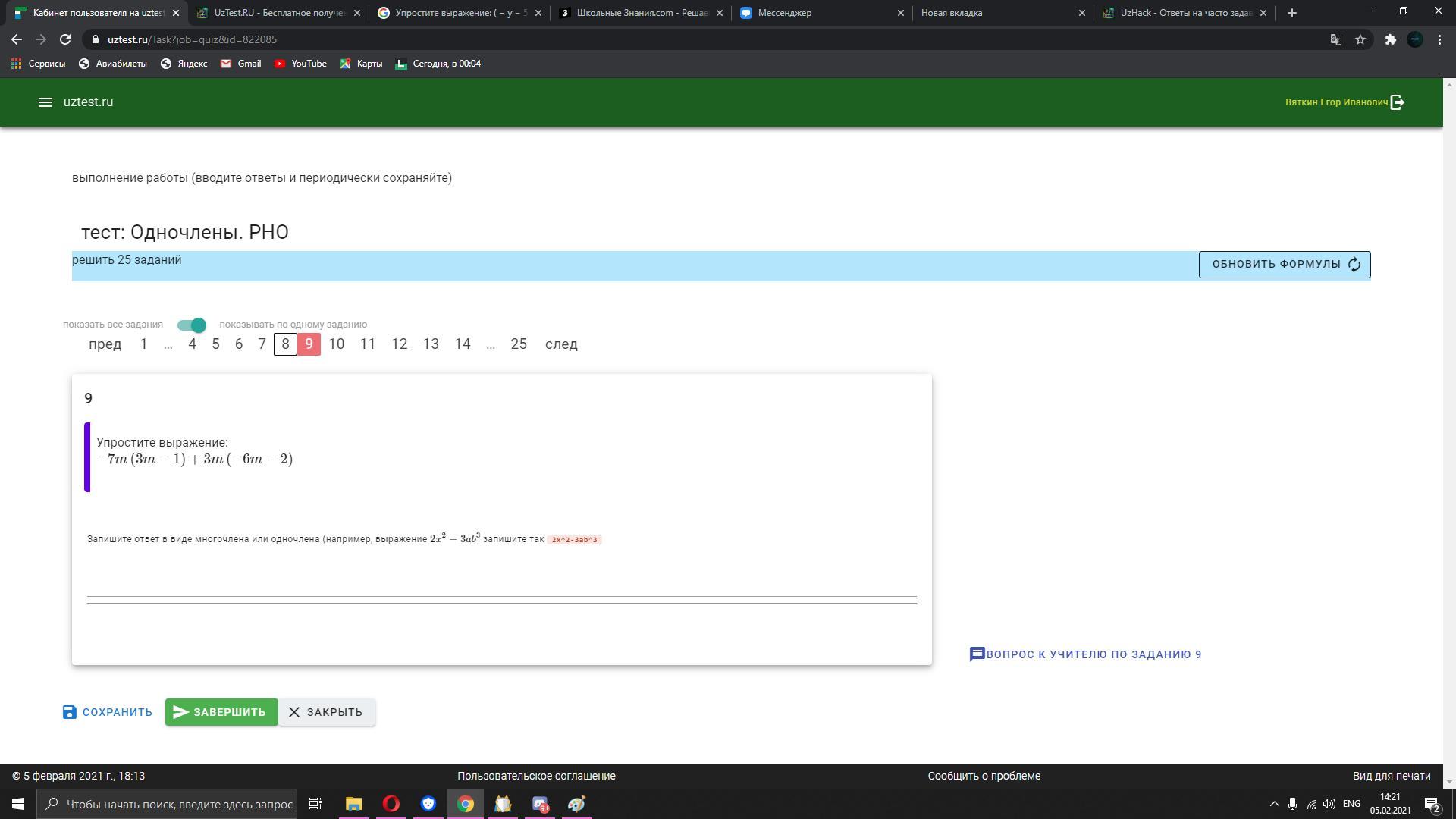
Task: Click the ЗАКРЫТЬ button
Action: (x=326, y=712)
